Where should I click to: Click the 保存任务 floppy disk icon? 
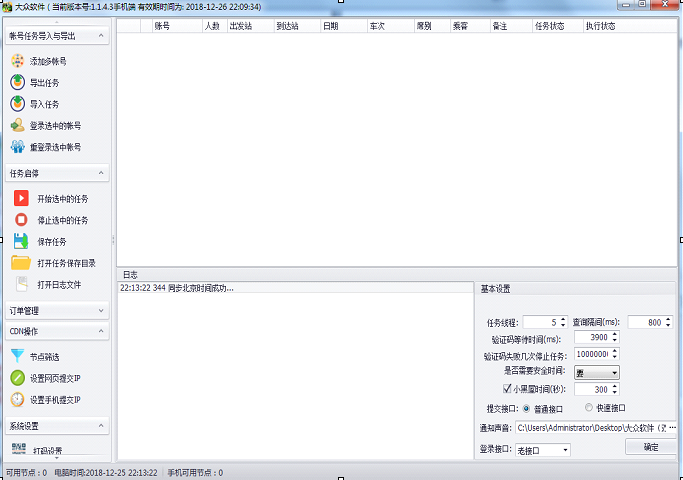click(x=21, y=241)
